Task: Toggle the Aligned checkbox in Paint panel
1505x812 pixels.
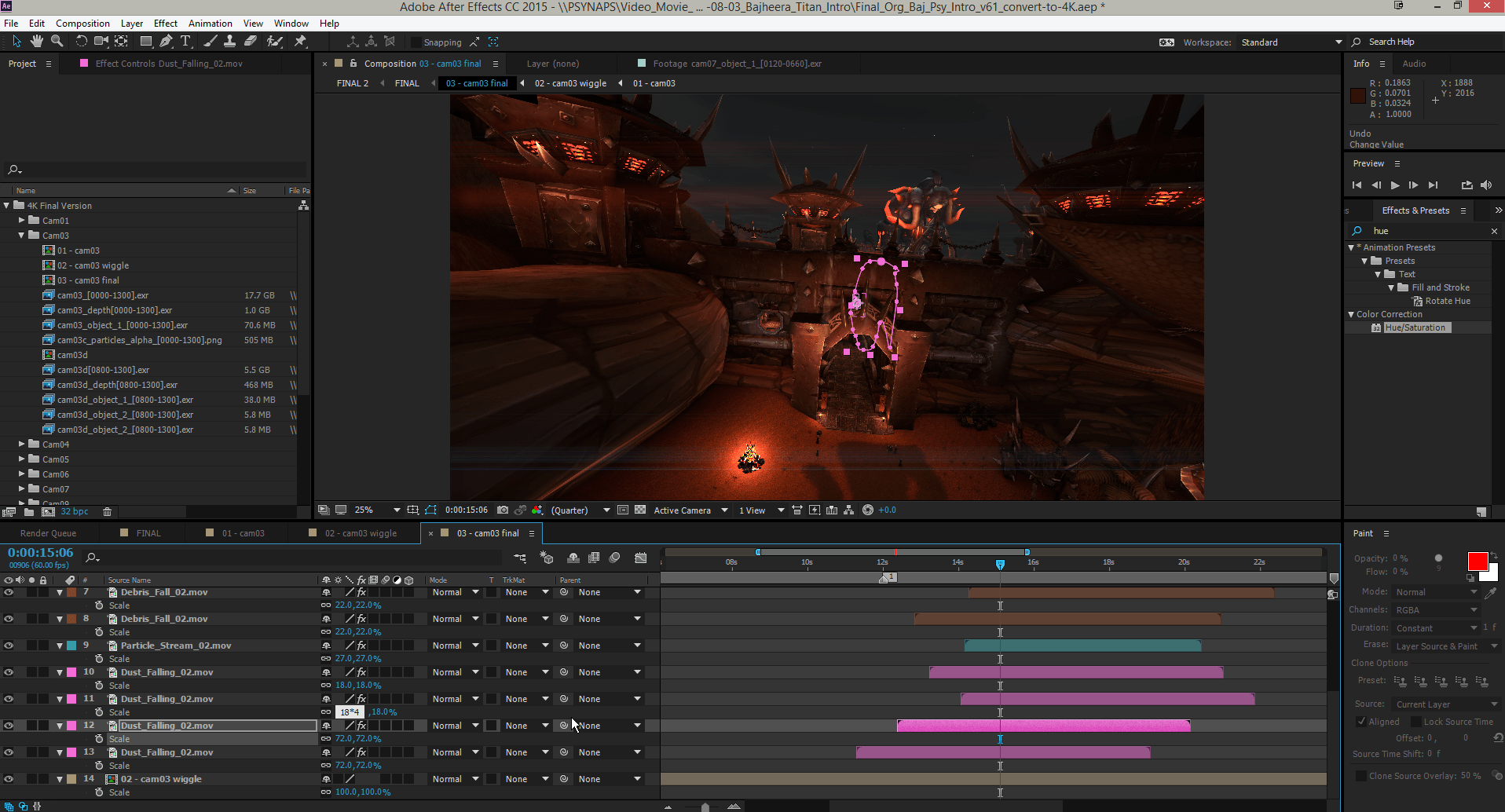Action: tap(1361, 722)
